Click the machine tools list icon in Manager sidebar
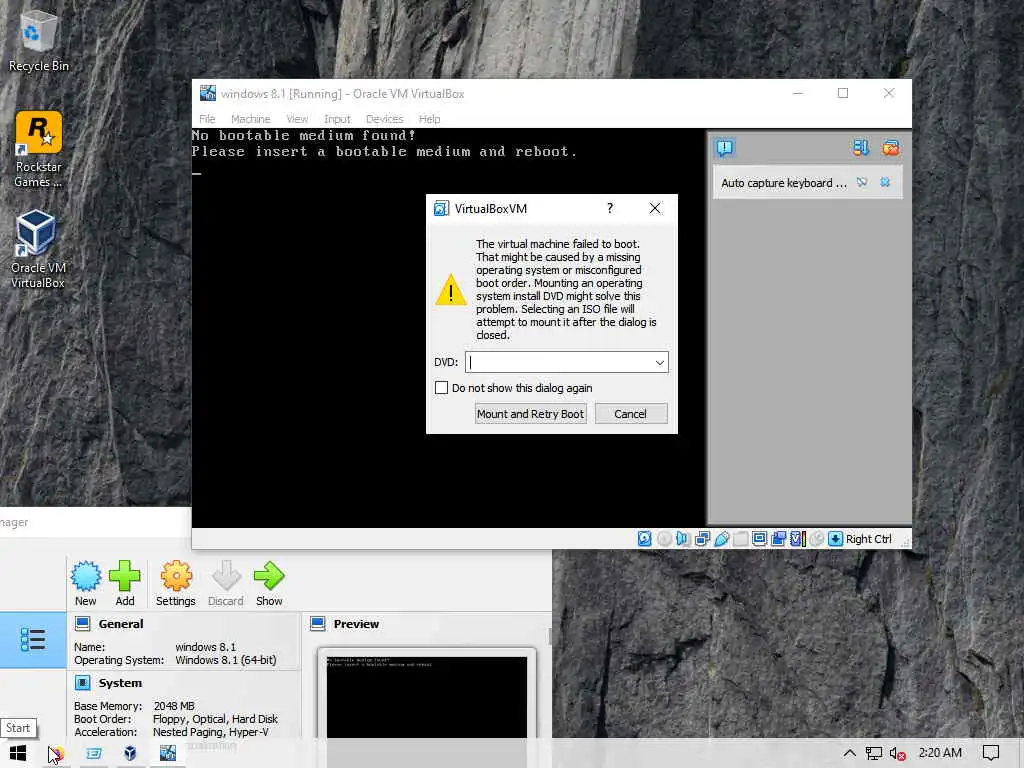This screenshot has height=768, width=1024. pyautogui.click(x=33, y=640)
